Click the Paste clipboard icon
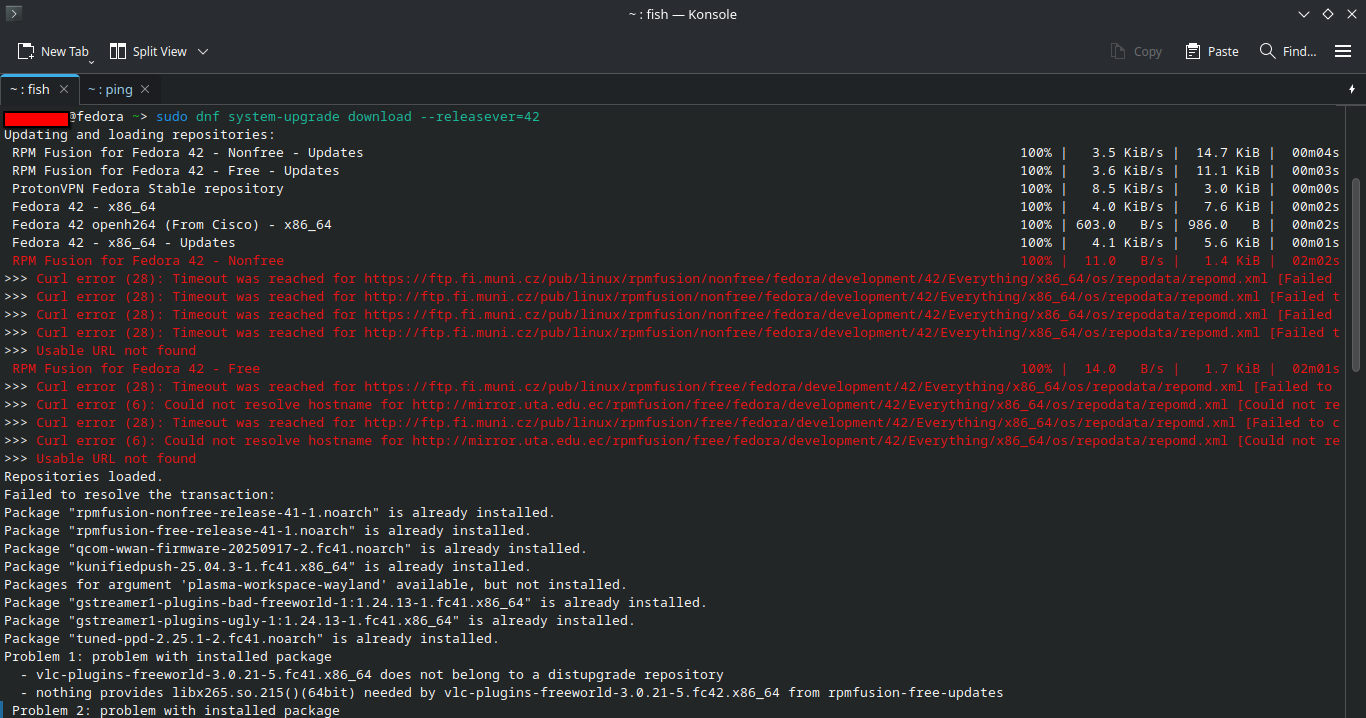 tap(1193, 51)
